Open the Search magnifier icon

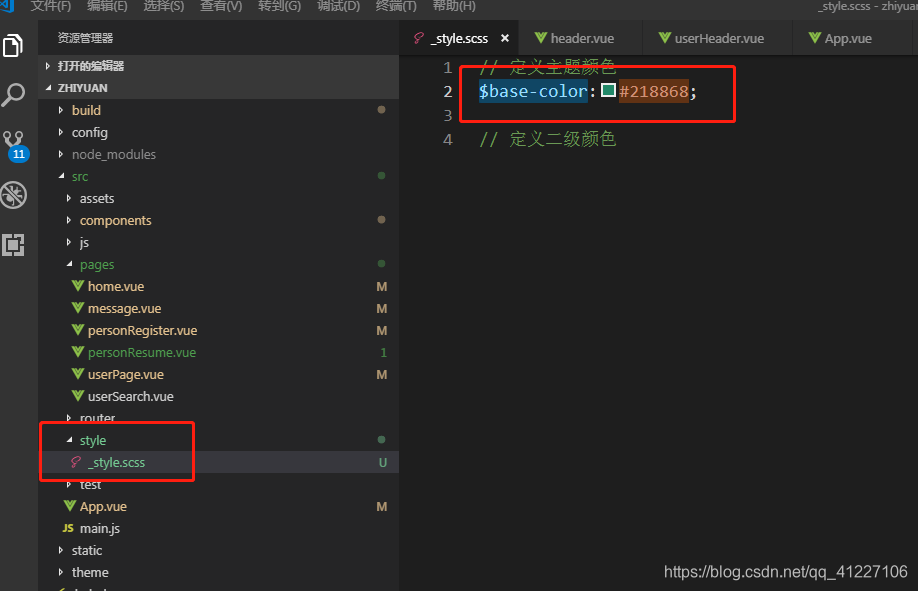13,94
